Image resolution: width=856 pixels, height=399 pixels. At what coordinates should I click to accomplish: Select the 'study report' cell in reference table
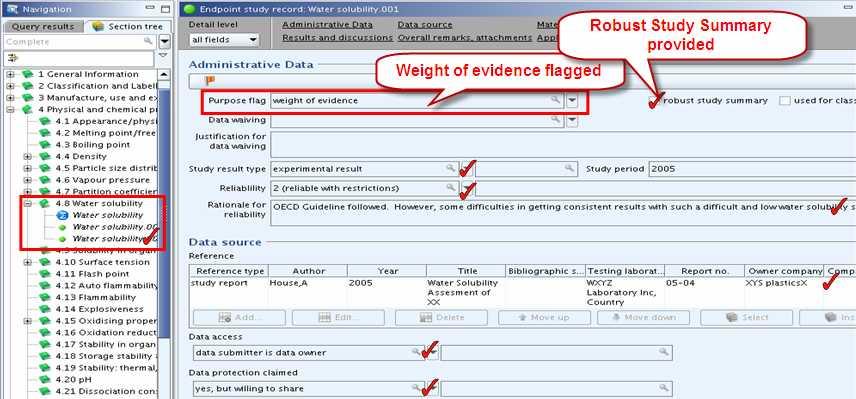(x=228, y=293)
